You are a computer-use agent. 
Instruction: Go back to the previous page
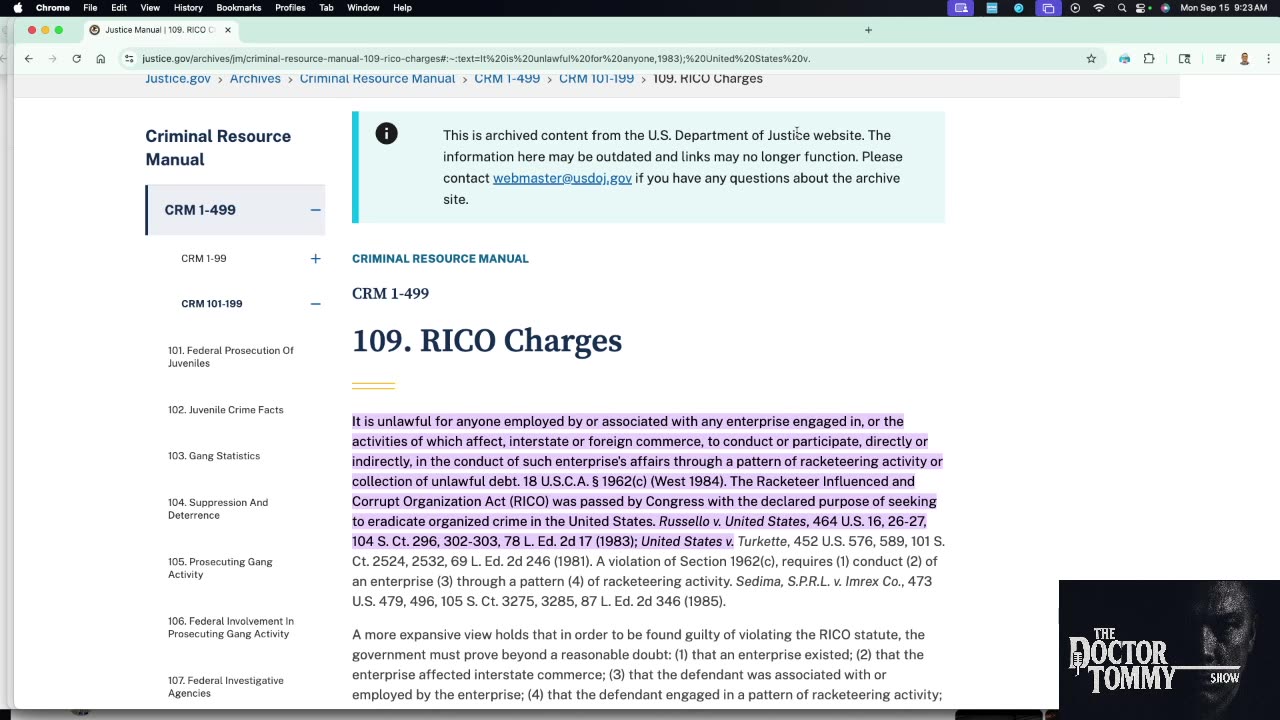point(28,59)
